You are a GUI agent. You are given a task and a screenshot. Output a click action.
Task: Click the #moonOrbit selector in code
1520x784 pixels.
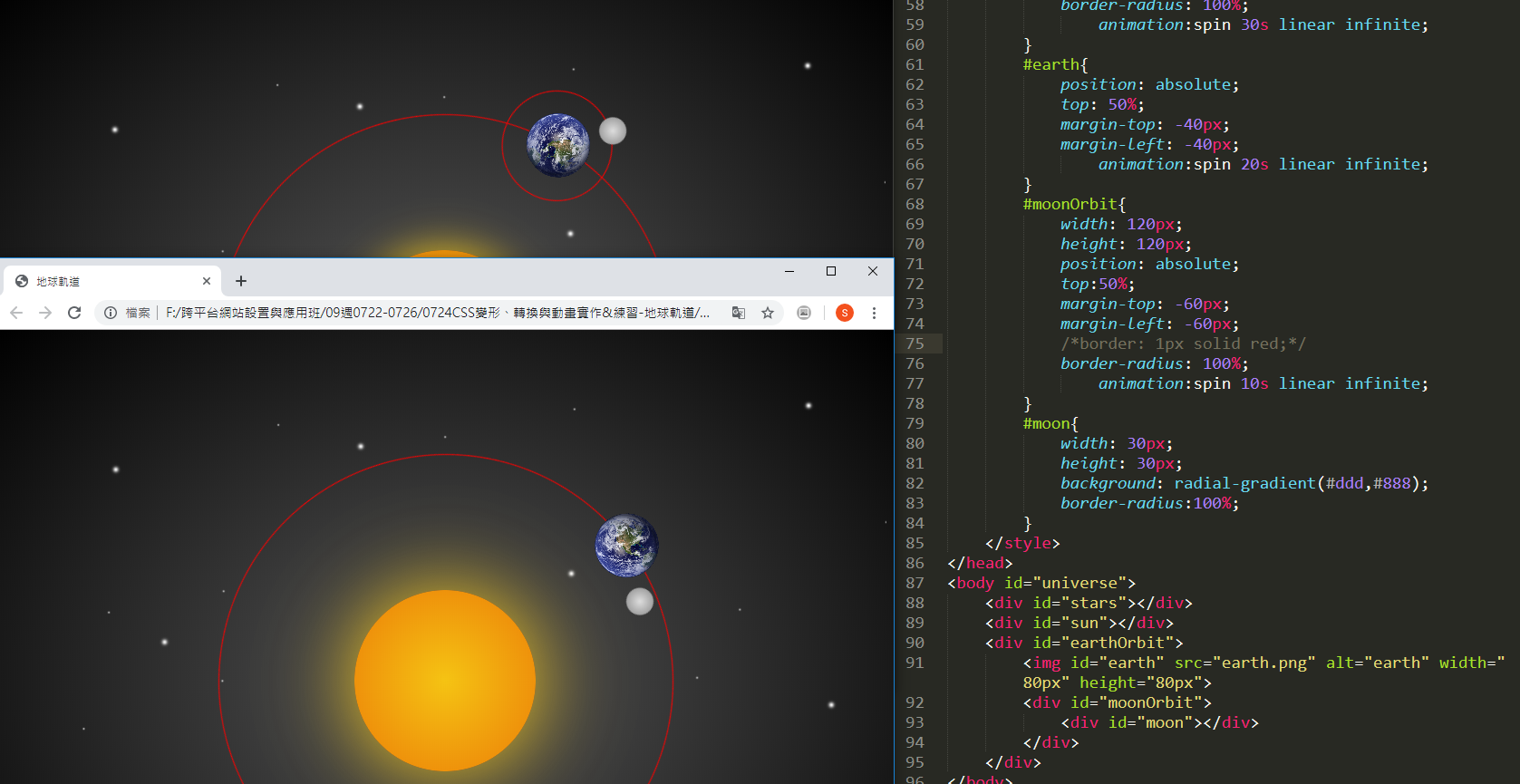point(1074,204)
